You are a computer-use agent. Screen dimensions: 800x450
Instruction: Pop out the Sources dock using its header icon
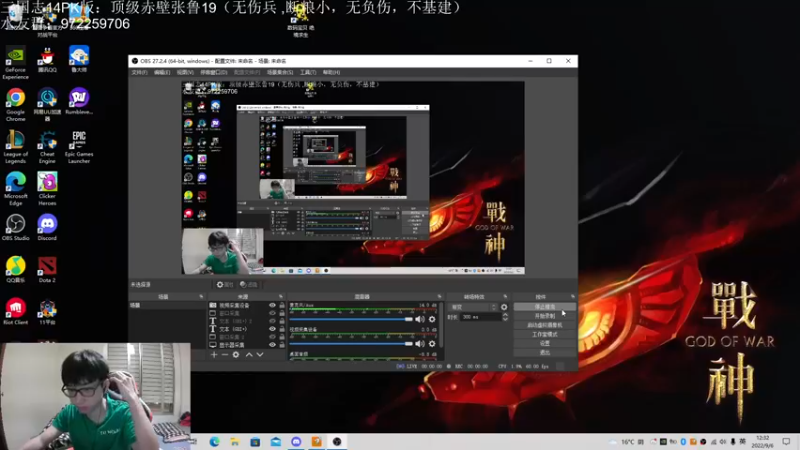(x=281, y=296)
